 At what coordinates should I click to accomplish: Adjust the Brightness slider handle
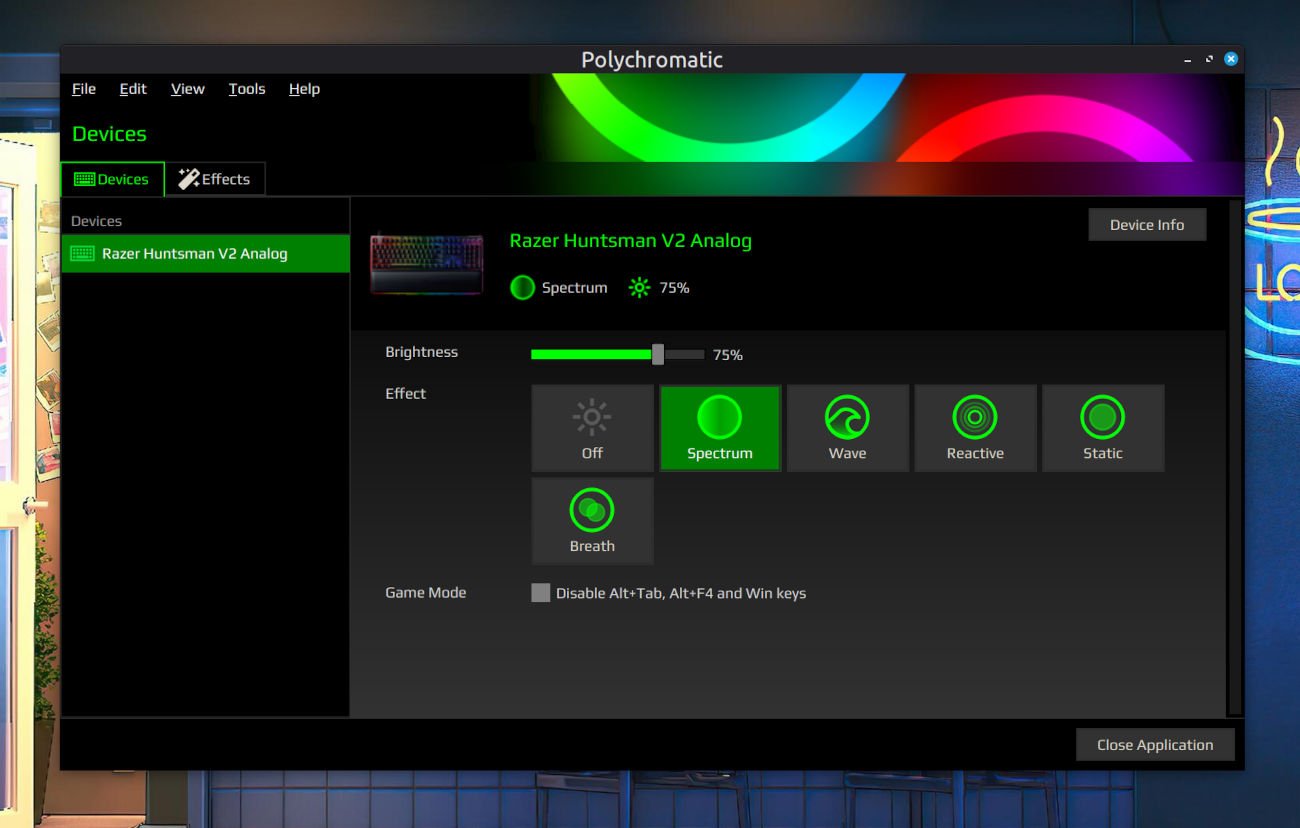click(x=658, y=353)
